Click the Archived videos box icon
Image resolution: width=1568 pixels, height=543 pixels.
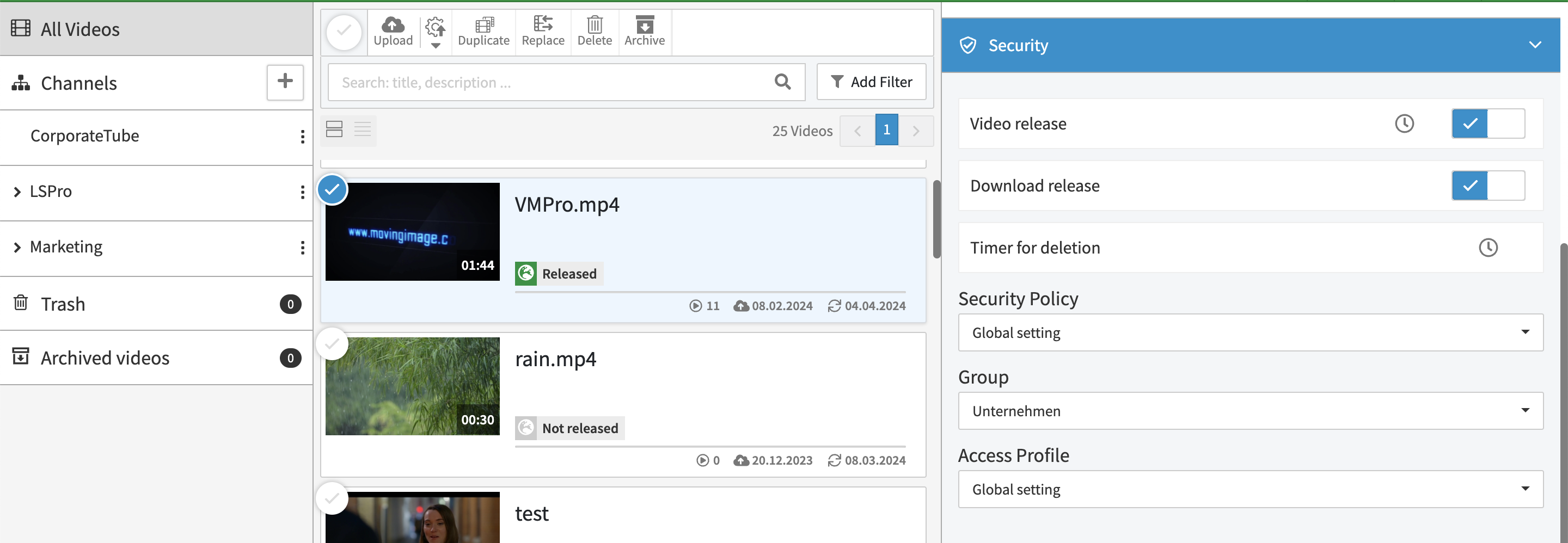click(21, 356)
